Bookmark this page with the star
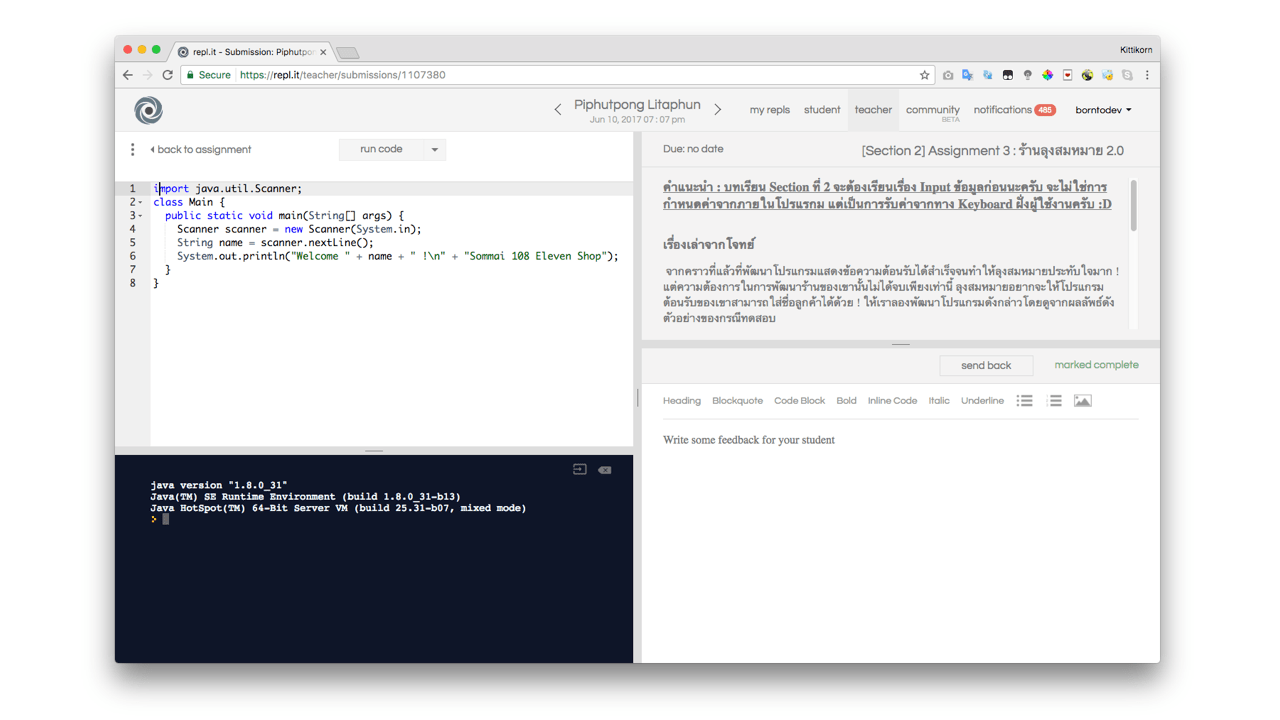Screen dimensions: 1280x720 [x=924, y=75]
